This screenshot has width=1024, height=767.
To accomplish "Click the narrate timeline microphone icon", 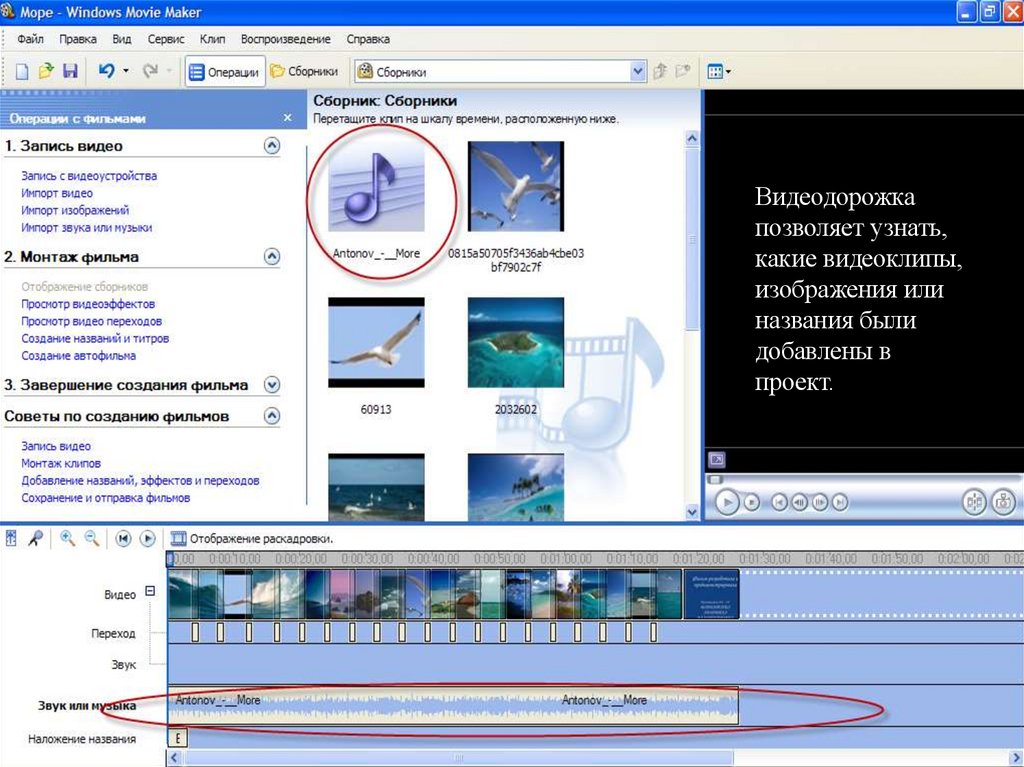I will point(35,538).
